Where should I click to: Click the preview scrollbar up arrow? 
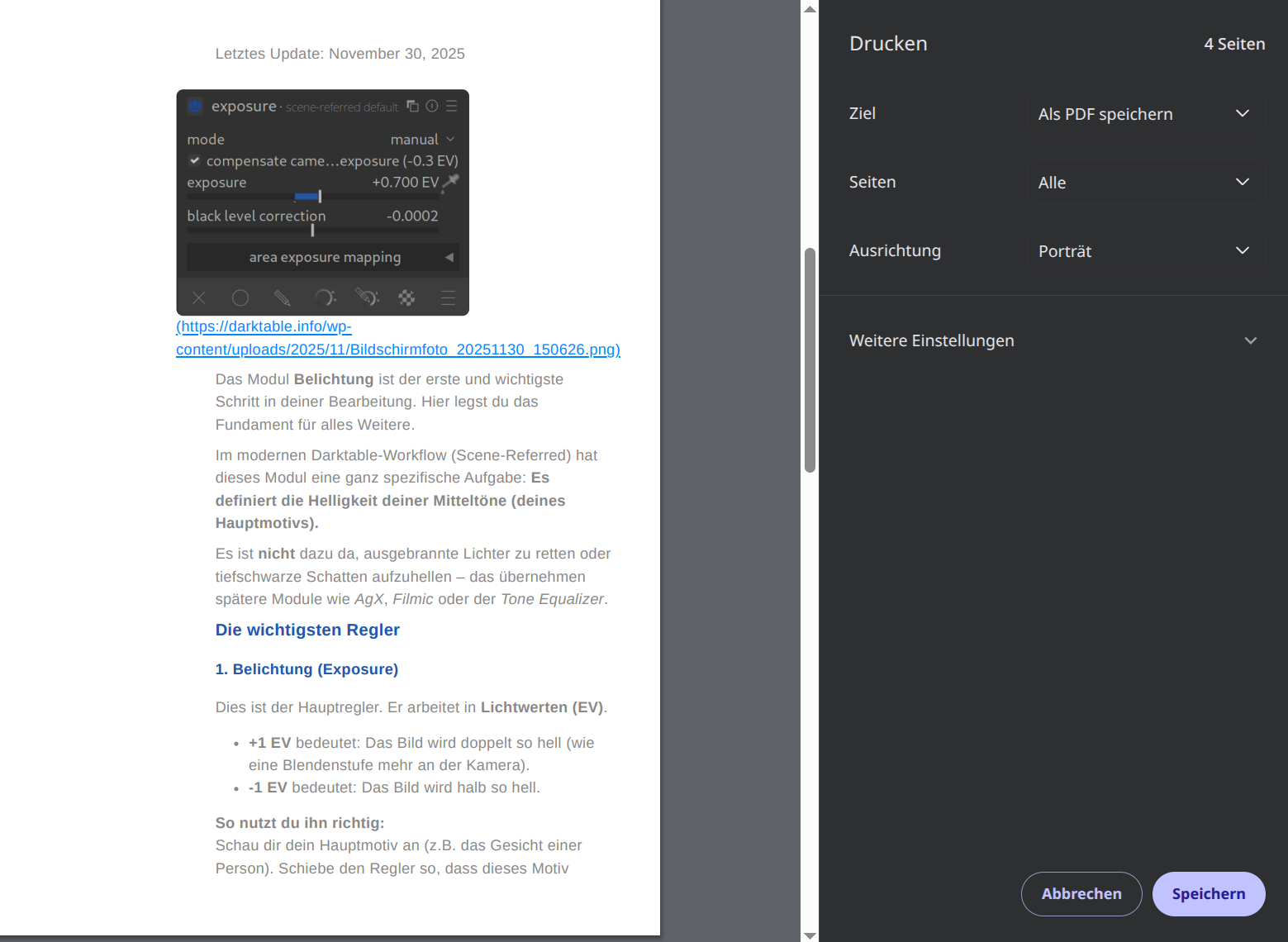810,9
